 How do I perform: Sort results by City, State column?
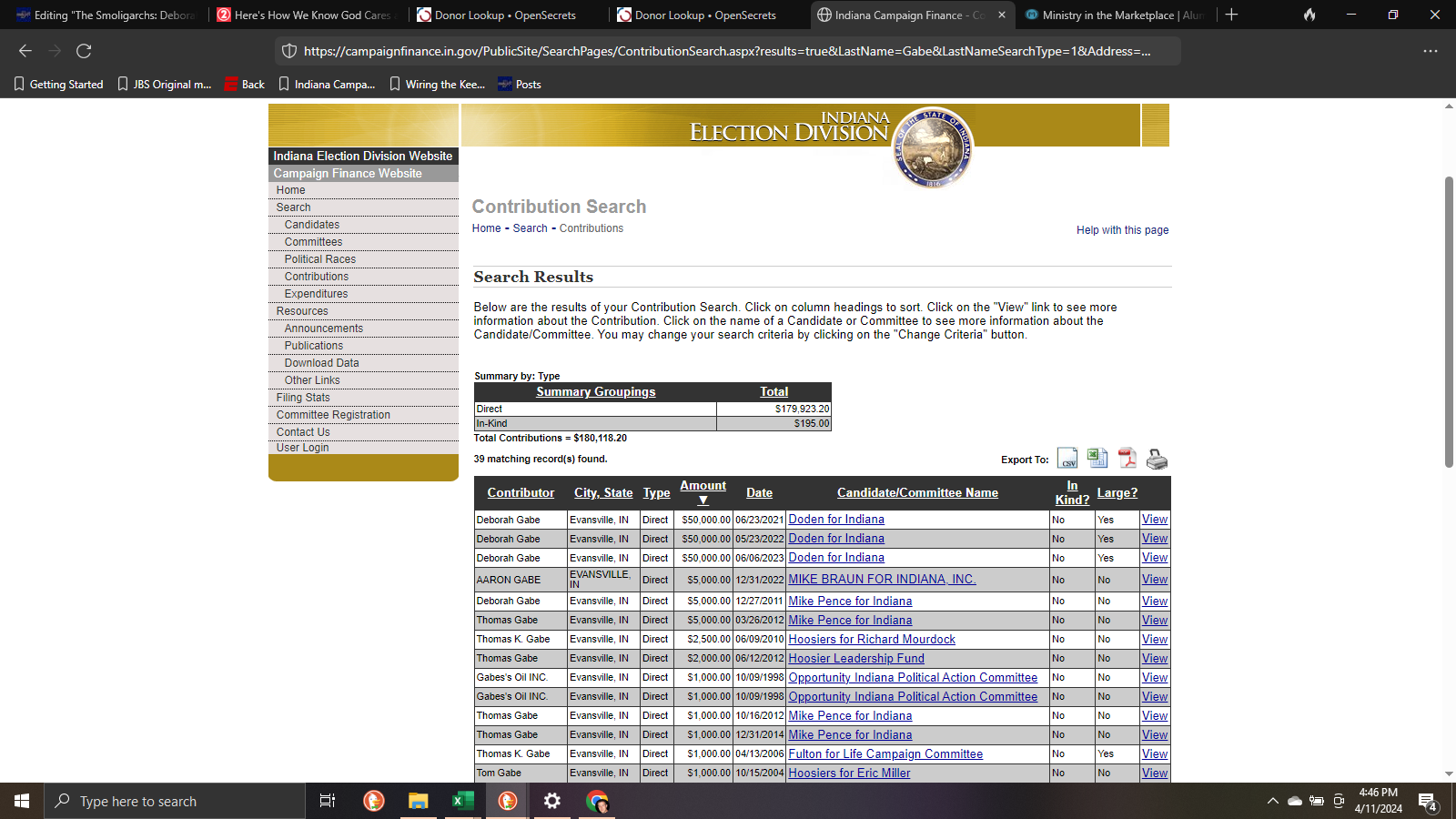tap(603, 493)
